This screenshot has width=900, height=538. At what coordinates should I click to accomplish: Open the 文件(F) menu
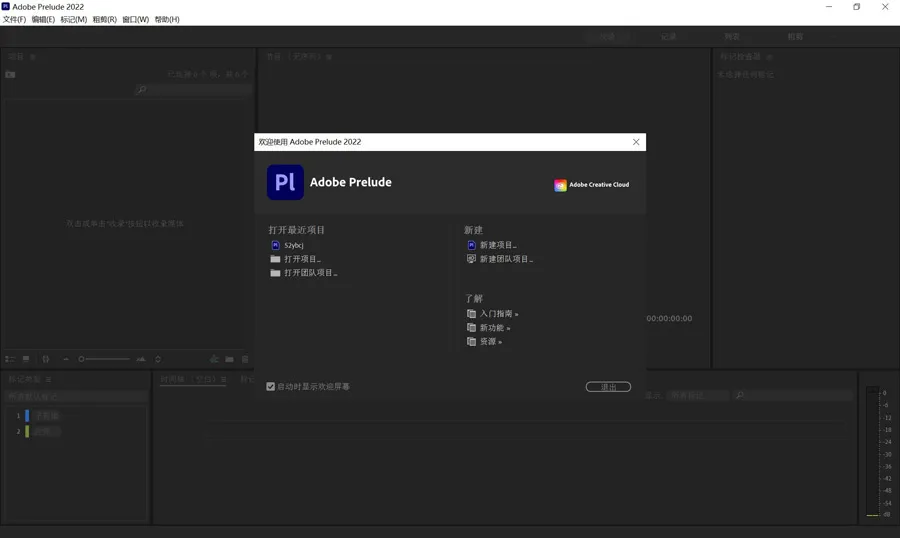point(14,20)
